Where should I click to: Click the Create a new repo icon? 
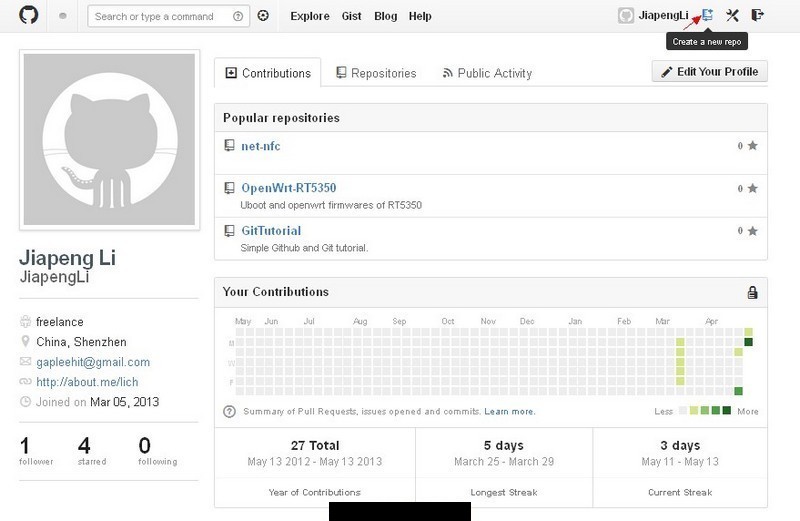(707, 15)
